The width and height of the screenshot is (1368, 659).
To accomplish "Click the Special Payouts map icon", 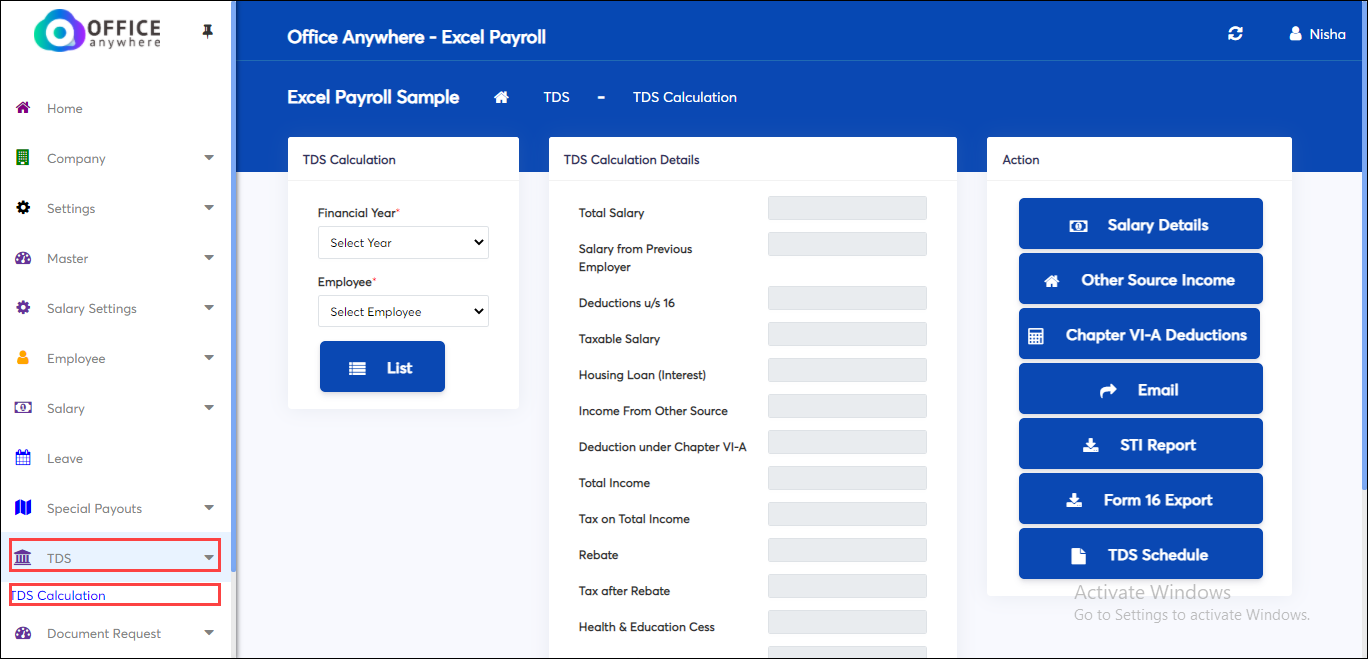I will (x=23, y=508).
